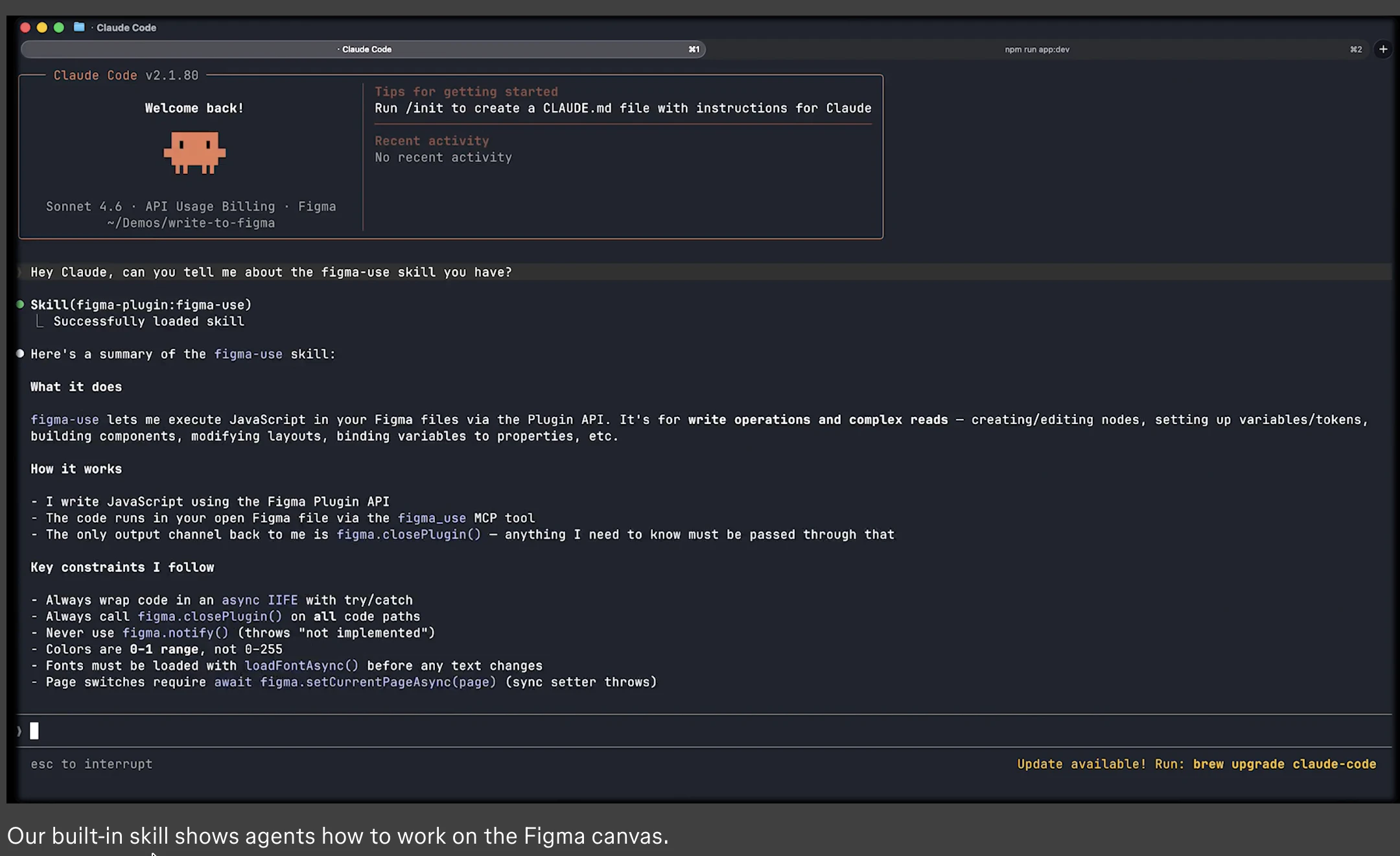Viewport: 1400px width, 856px height.
Task: Click the block cursor at the prompt
Action: (34, 730)
